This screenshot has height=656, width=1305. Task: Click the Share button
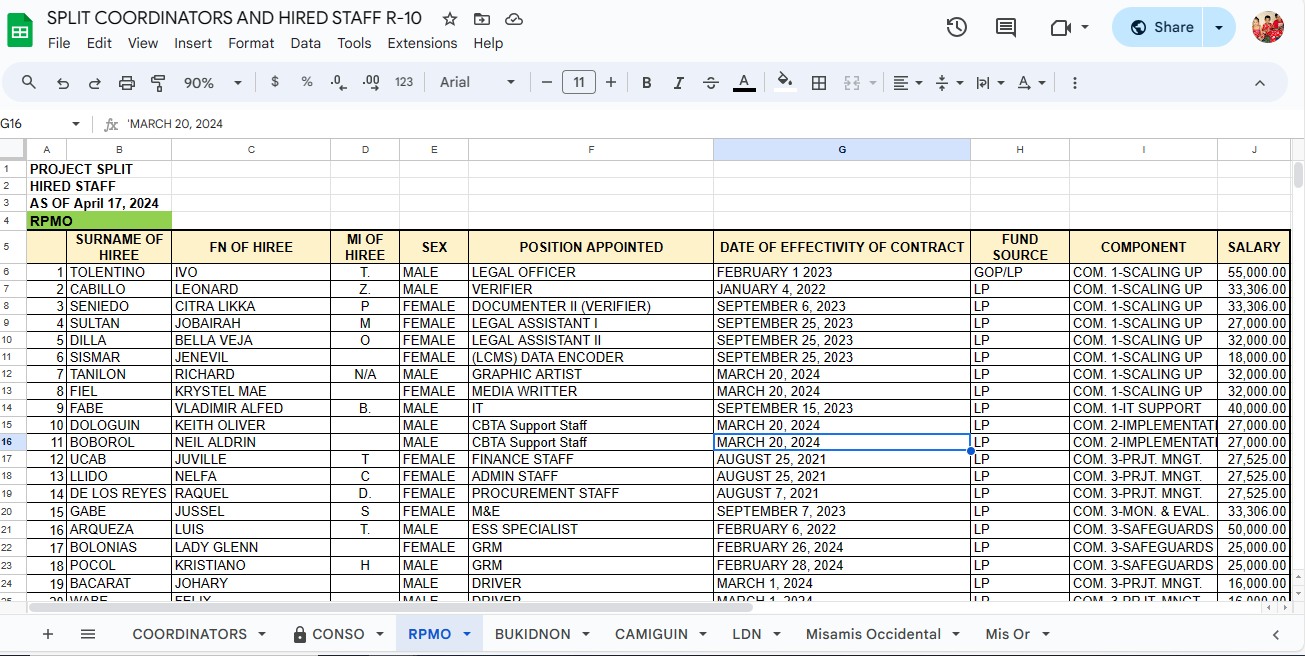pyautogui.click(x=1160, y=27)
